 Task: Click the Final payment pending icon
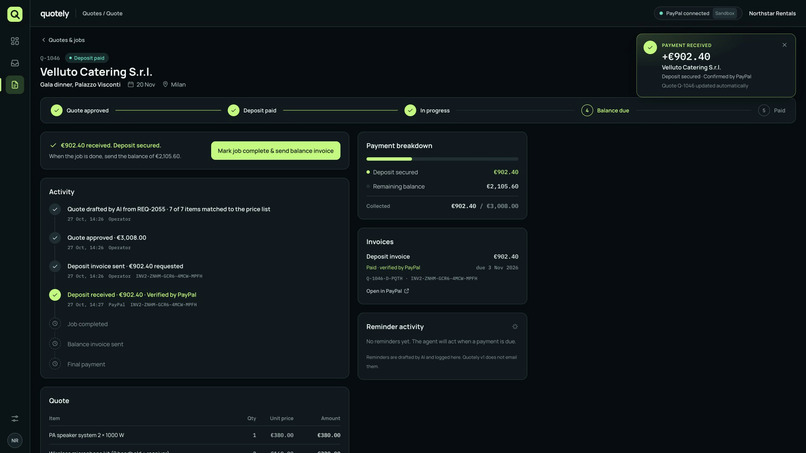[55, 364]
